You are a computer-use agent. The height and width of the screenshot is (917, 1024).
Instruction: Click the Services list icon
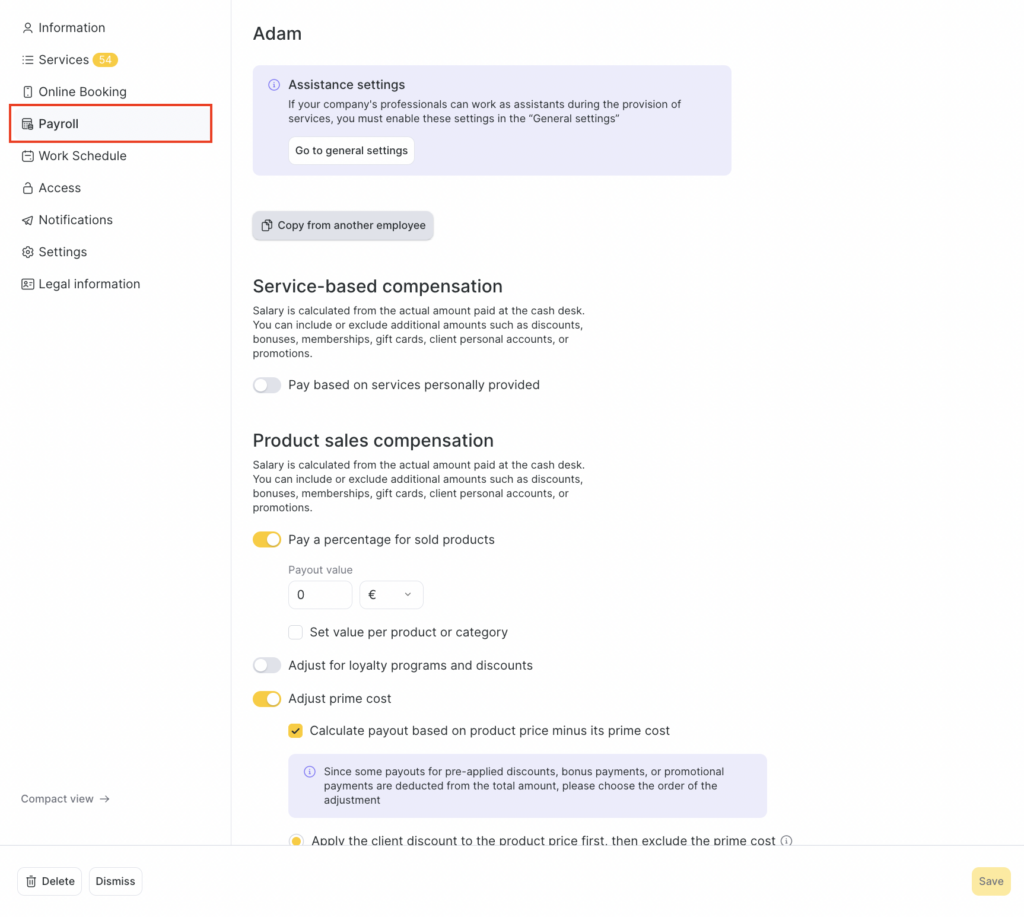28,60
